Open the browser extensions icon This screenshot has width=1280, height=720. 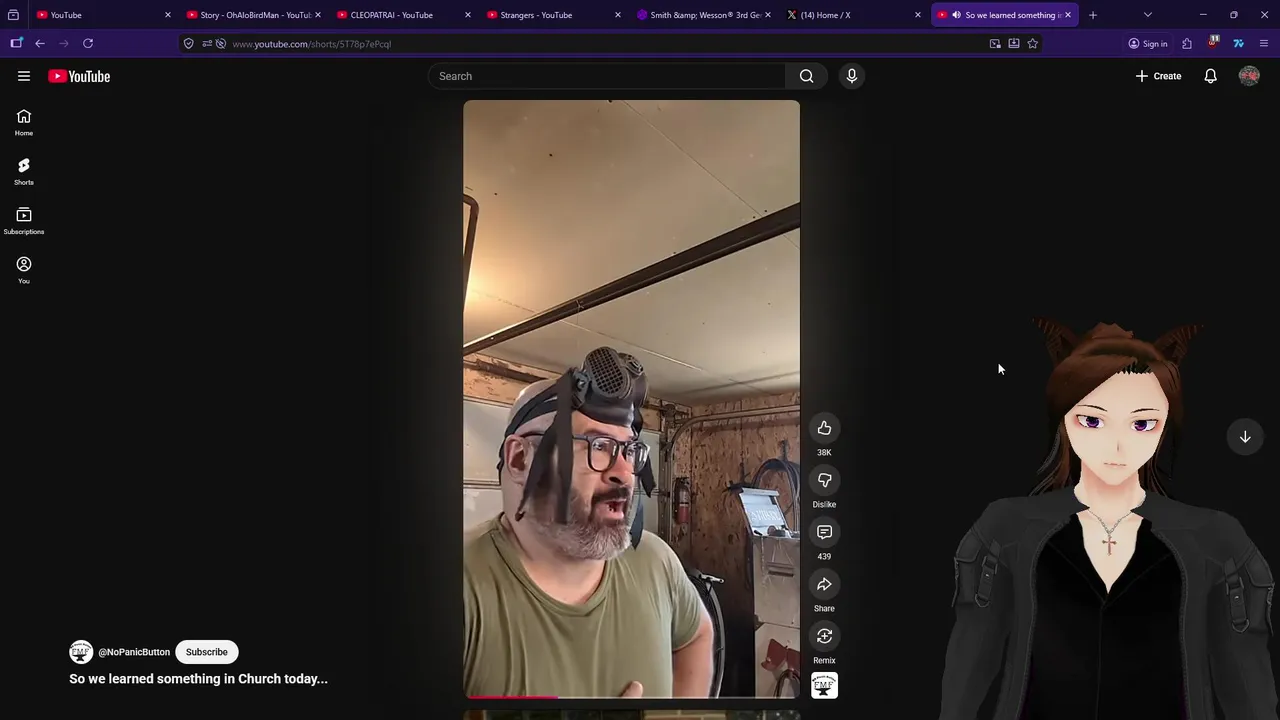tap(1187, 44)
